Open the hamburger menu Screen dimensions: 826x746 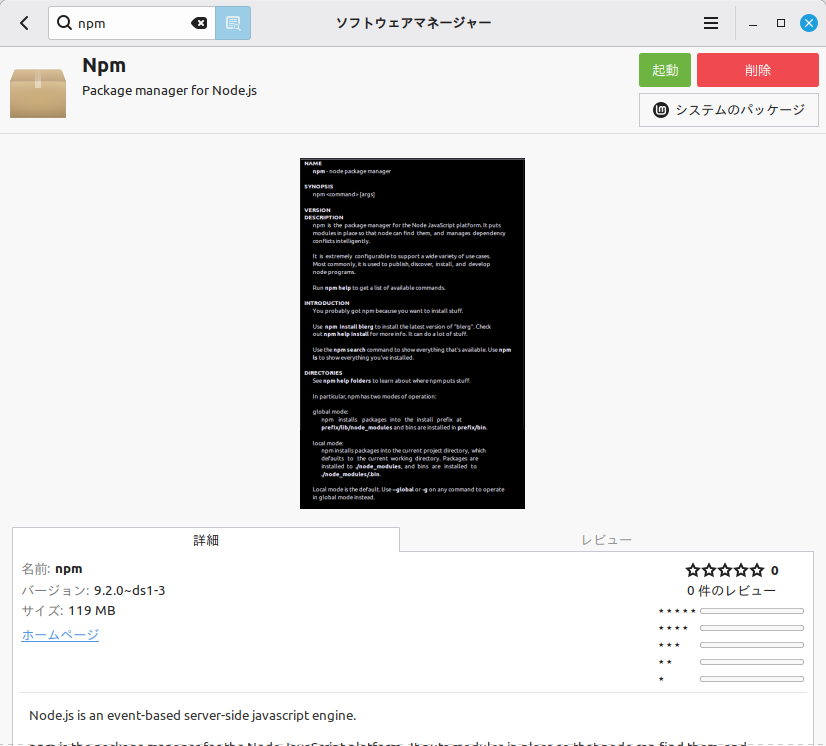[x=711, y=23]
